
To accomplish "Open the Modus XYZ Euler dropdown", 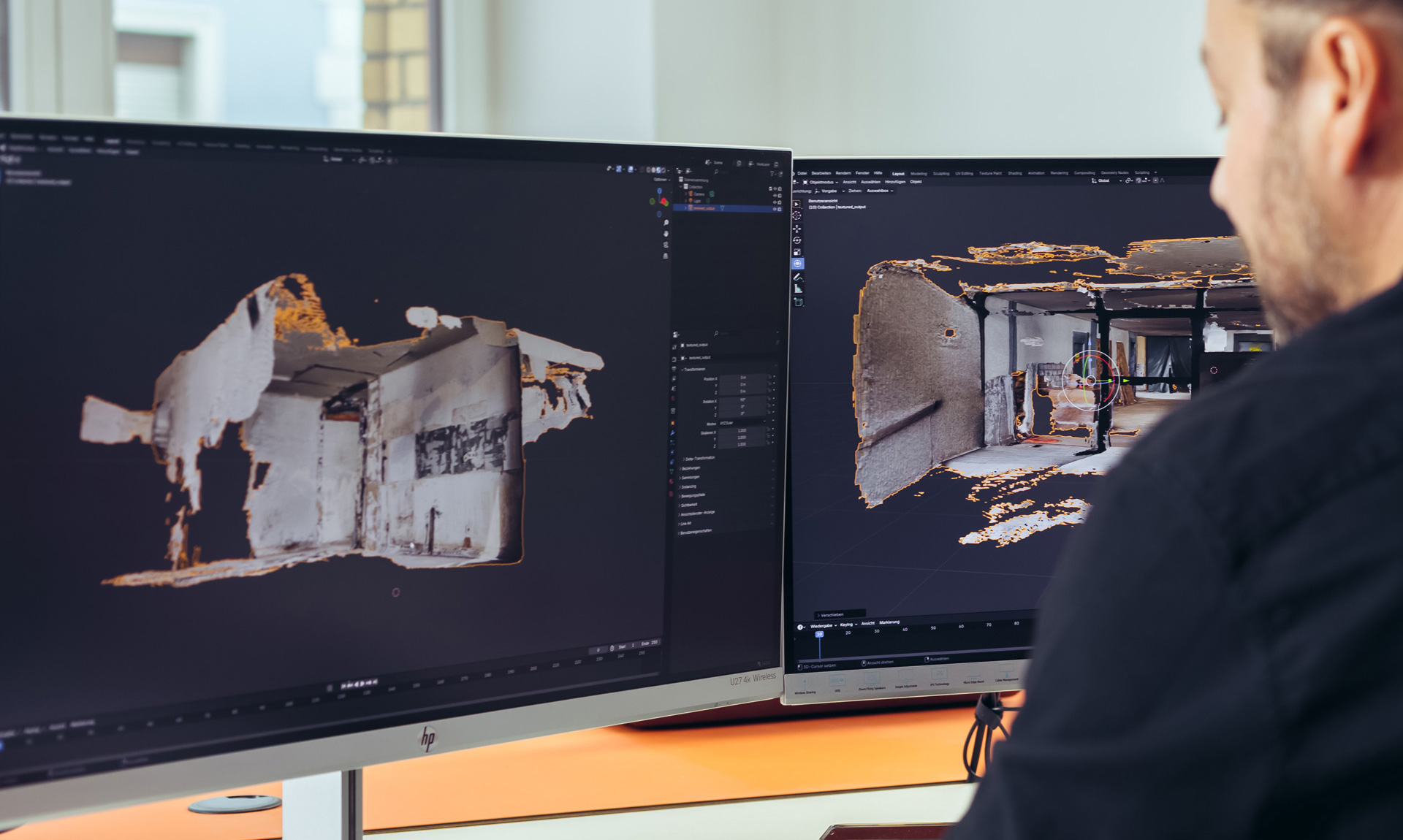I will pyautogui.click(x=742, y=423).
